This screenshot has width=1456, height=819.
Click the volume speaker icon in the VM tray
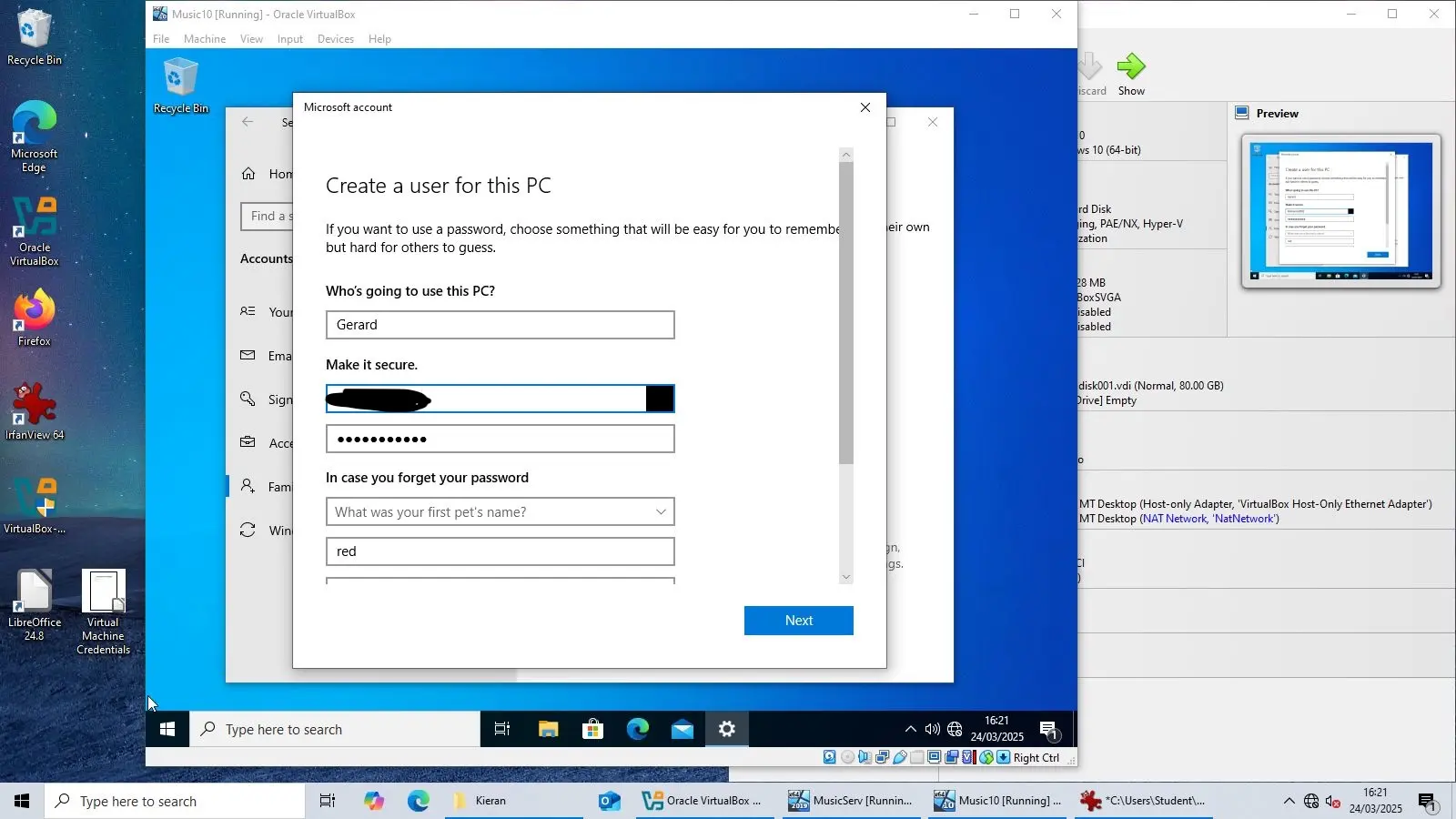931,729
